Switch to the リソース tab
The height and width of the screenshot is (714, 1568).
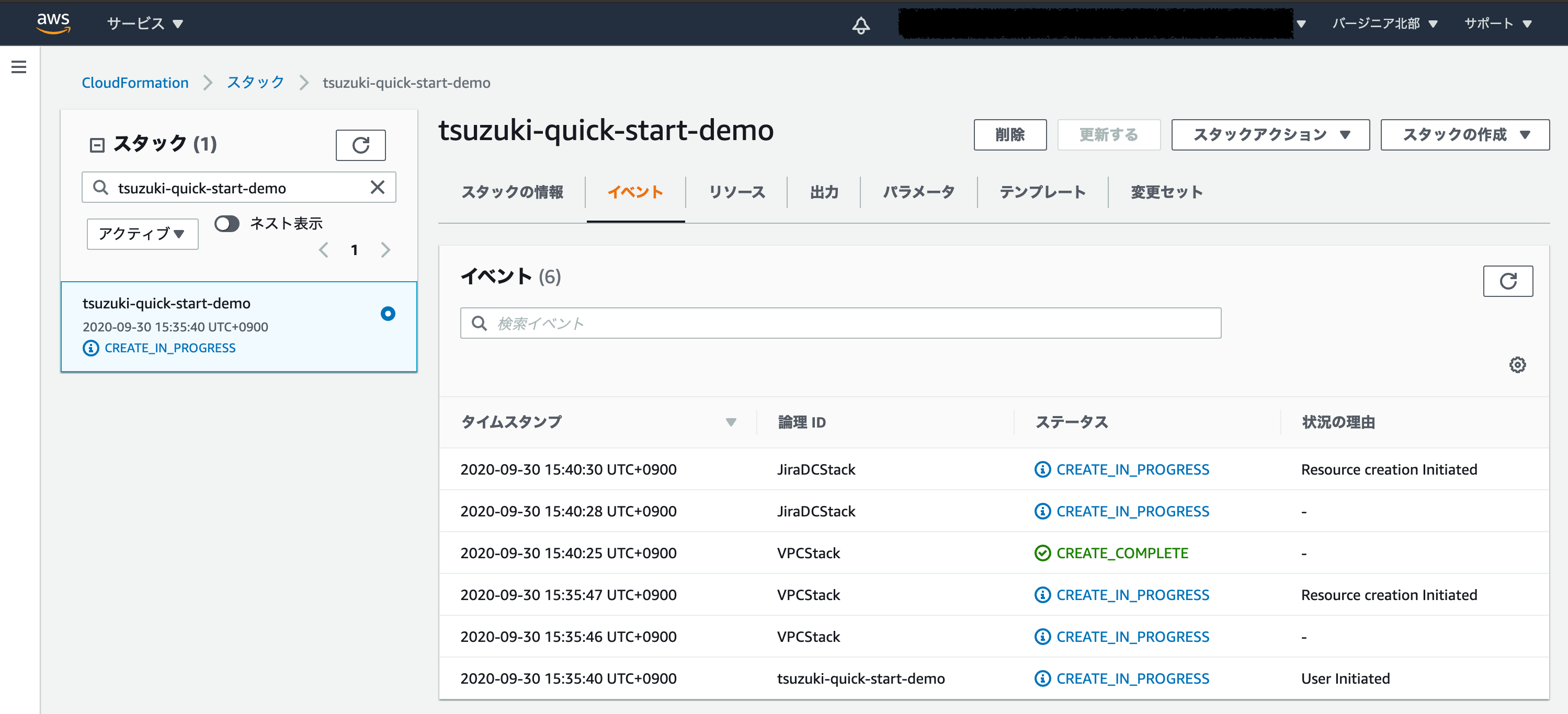[736, 192]
